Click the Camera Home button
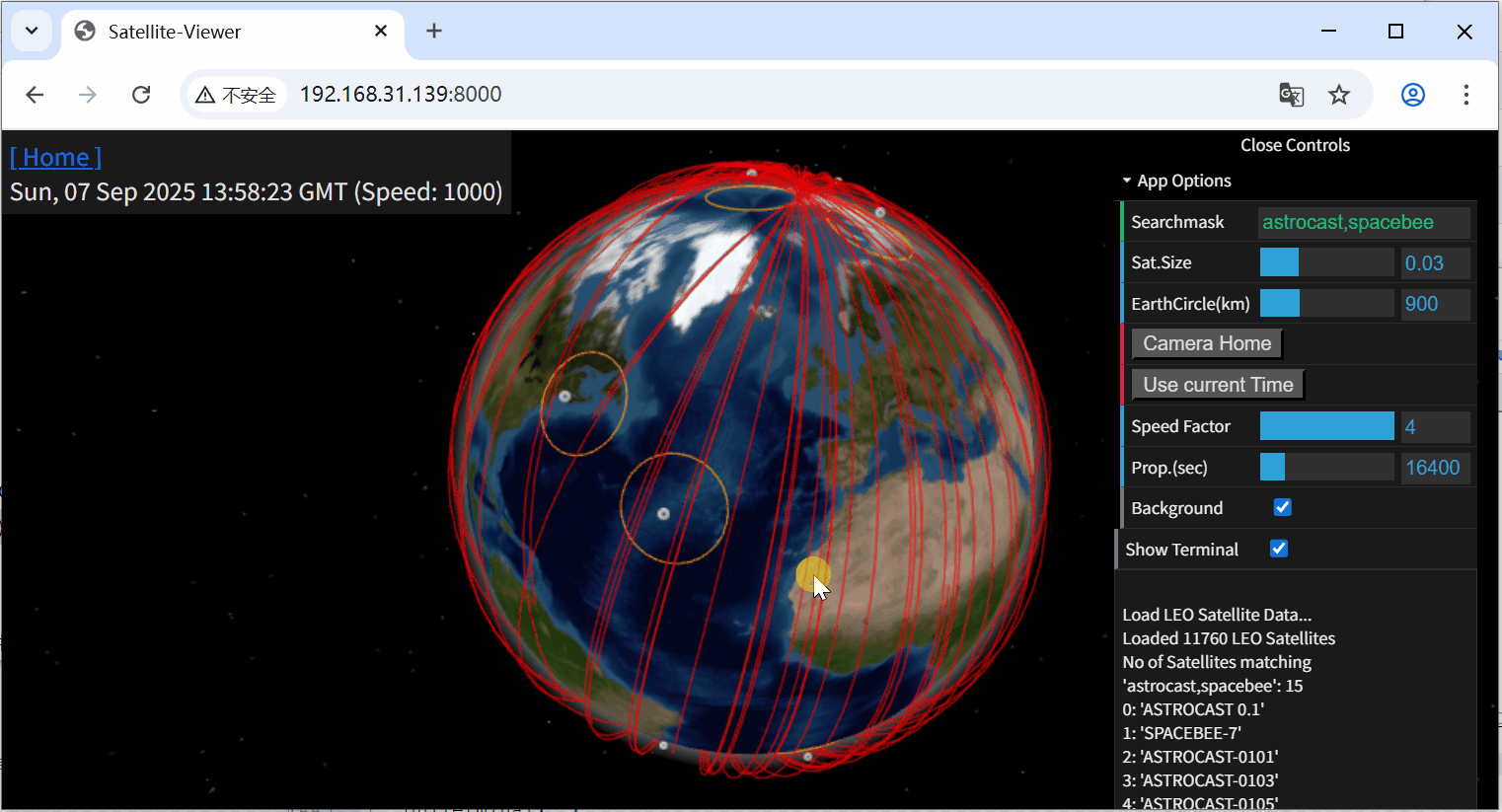 tap(1207, 343)
